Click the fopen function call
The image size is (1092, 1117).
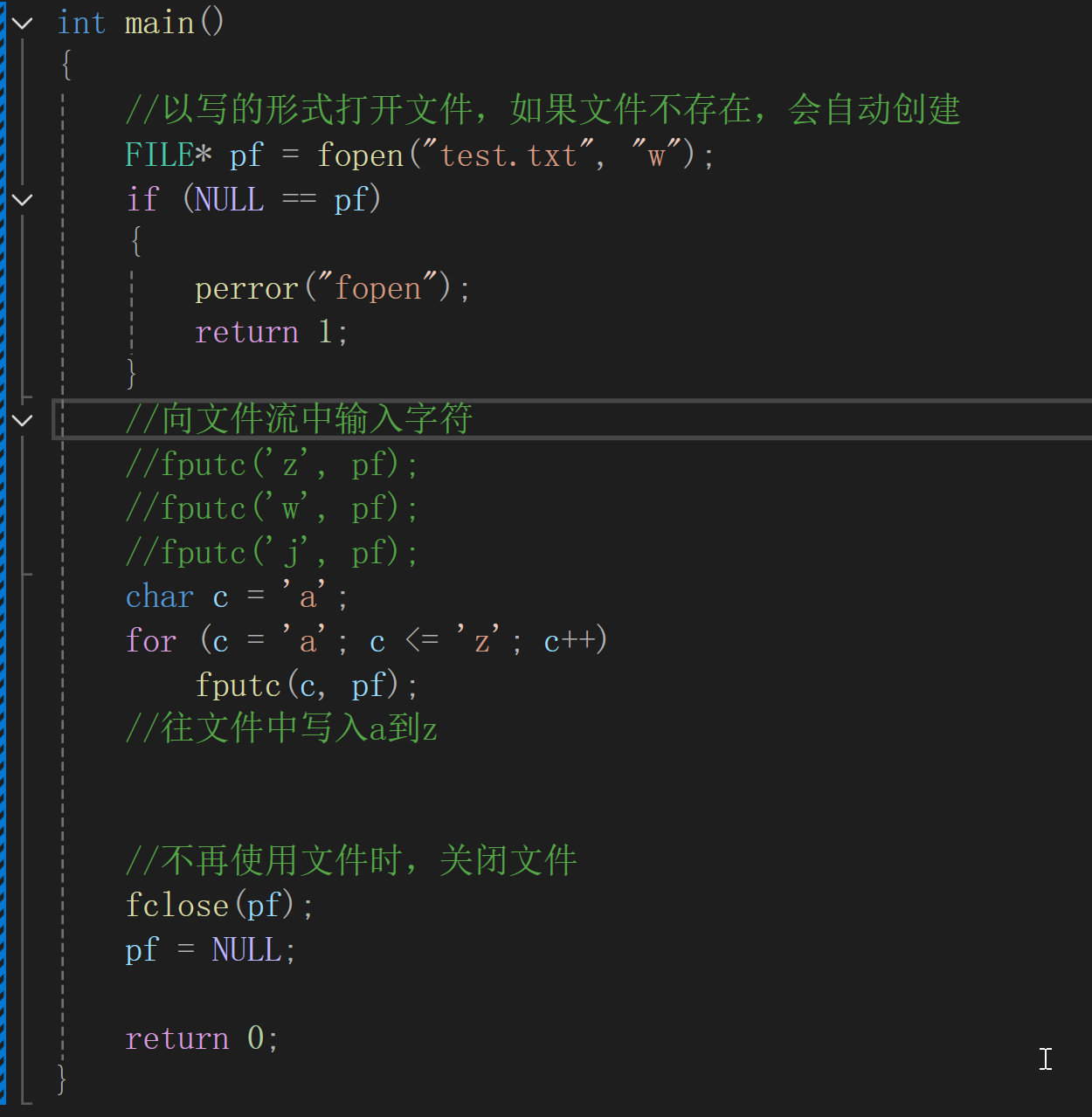point(359,155)
